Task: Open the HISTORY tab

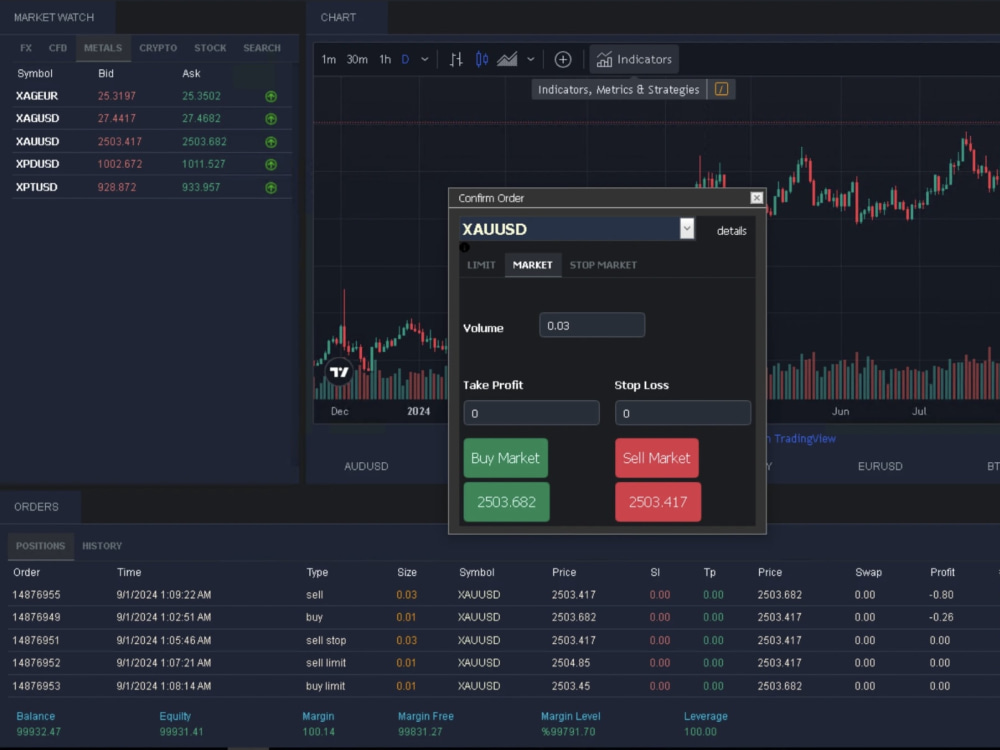Action: (x=102, y=546)
